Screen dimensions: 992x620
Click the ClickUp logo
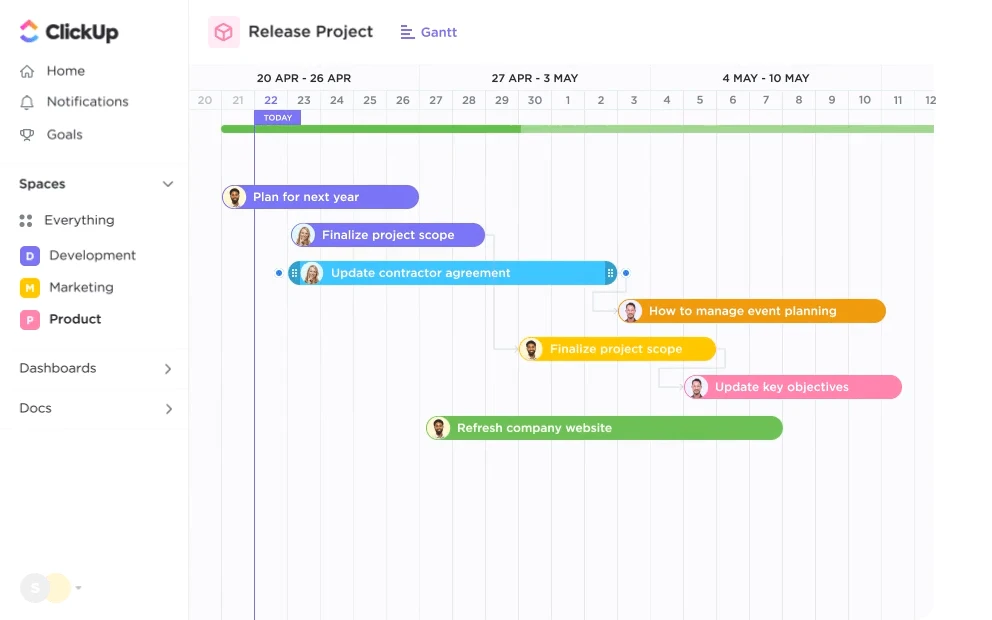68,31
